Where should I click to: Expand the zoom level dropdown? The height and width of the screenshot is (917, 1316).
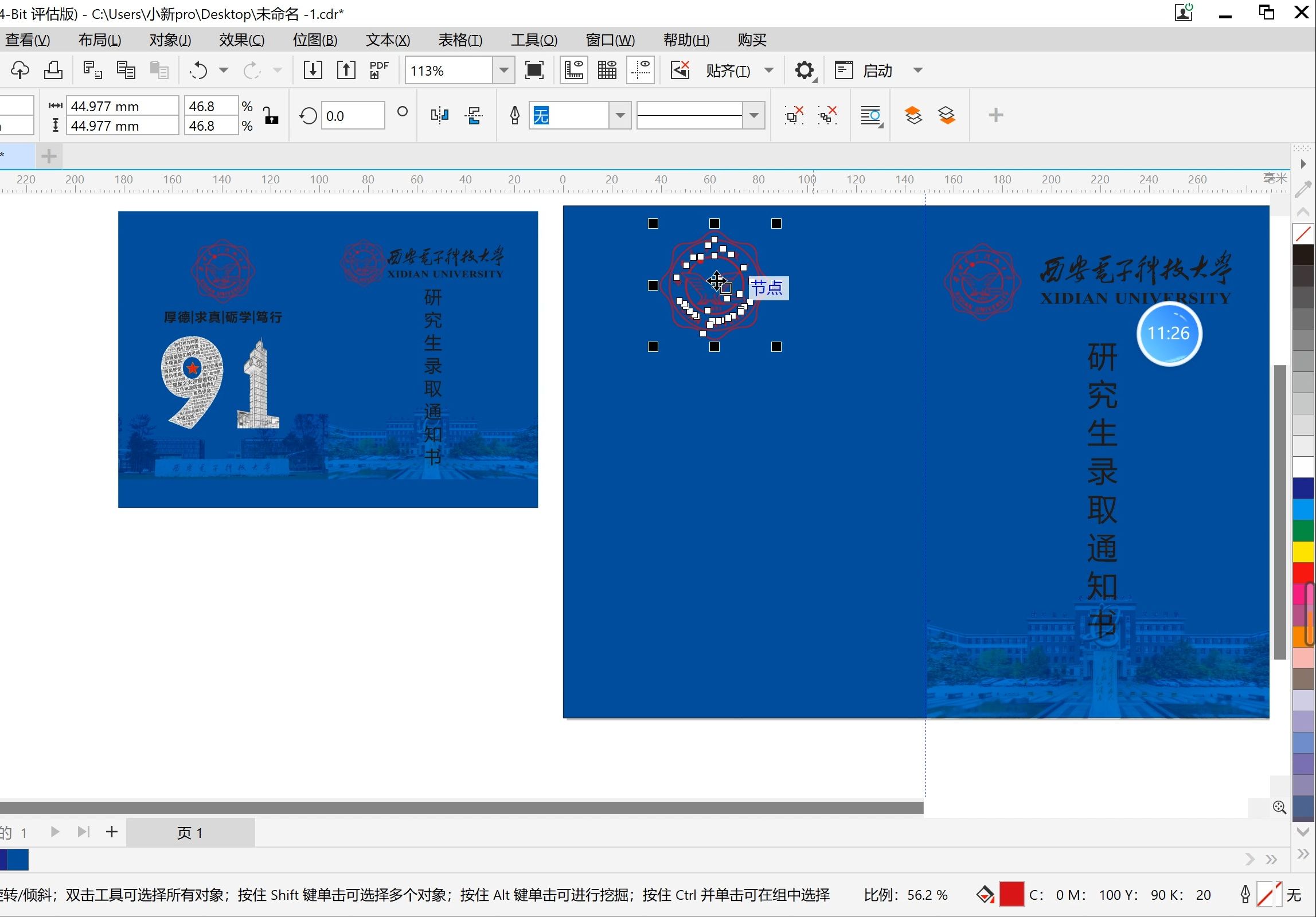coord(504,70)
